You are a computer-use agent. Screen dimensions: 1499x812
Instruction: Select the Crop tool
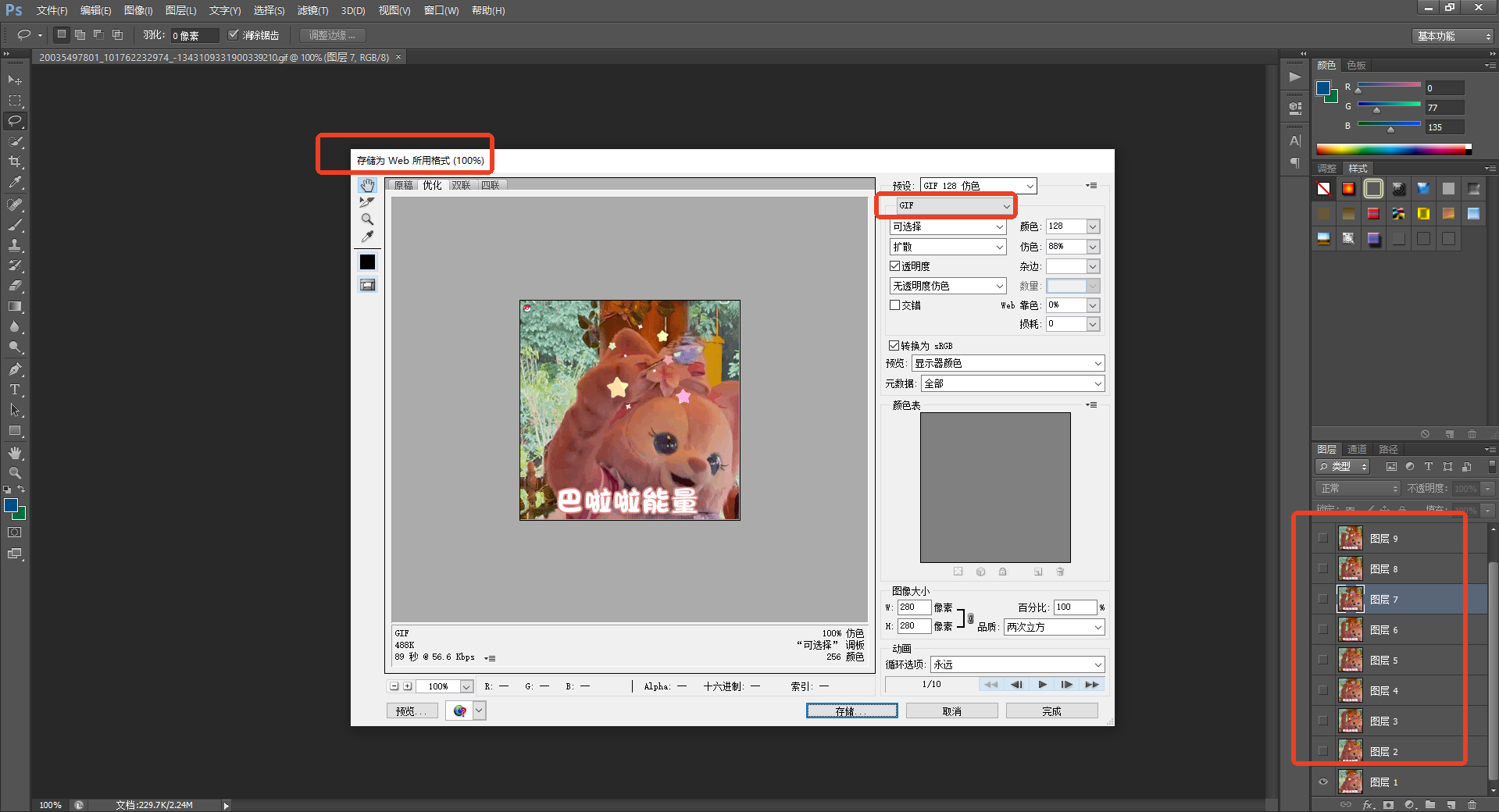pos(15,162)
